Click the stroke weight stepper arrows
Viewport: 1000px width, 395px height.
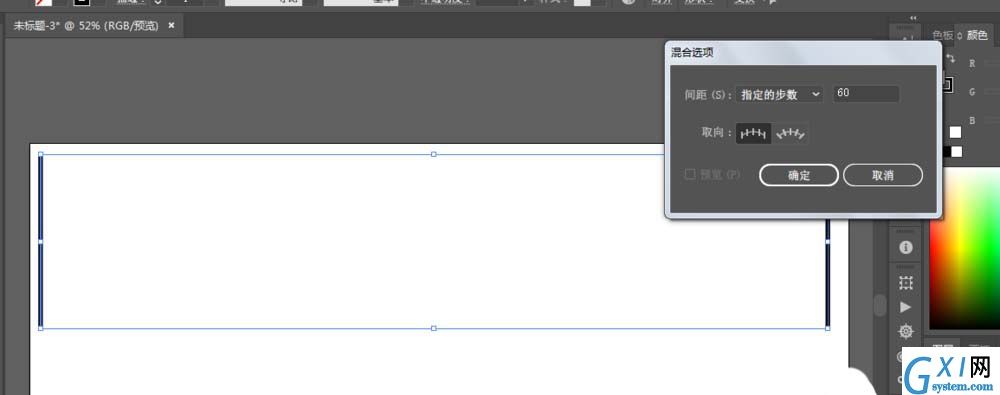point(158,3)
